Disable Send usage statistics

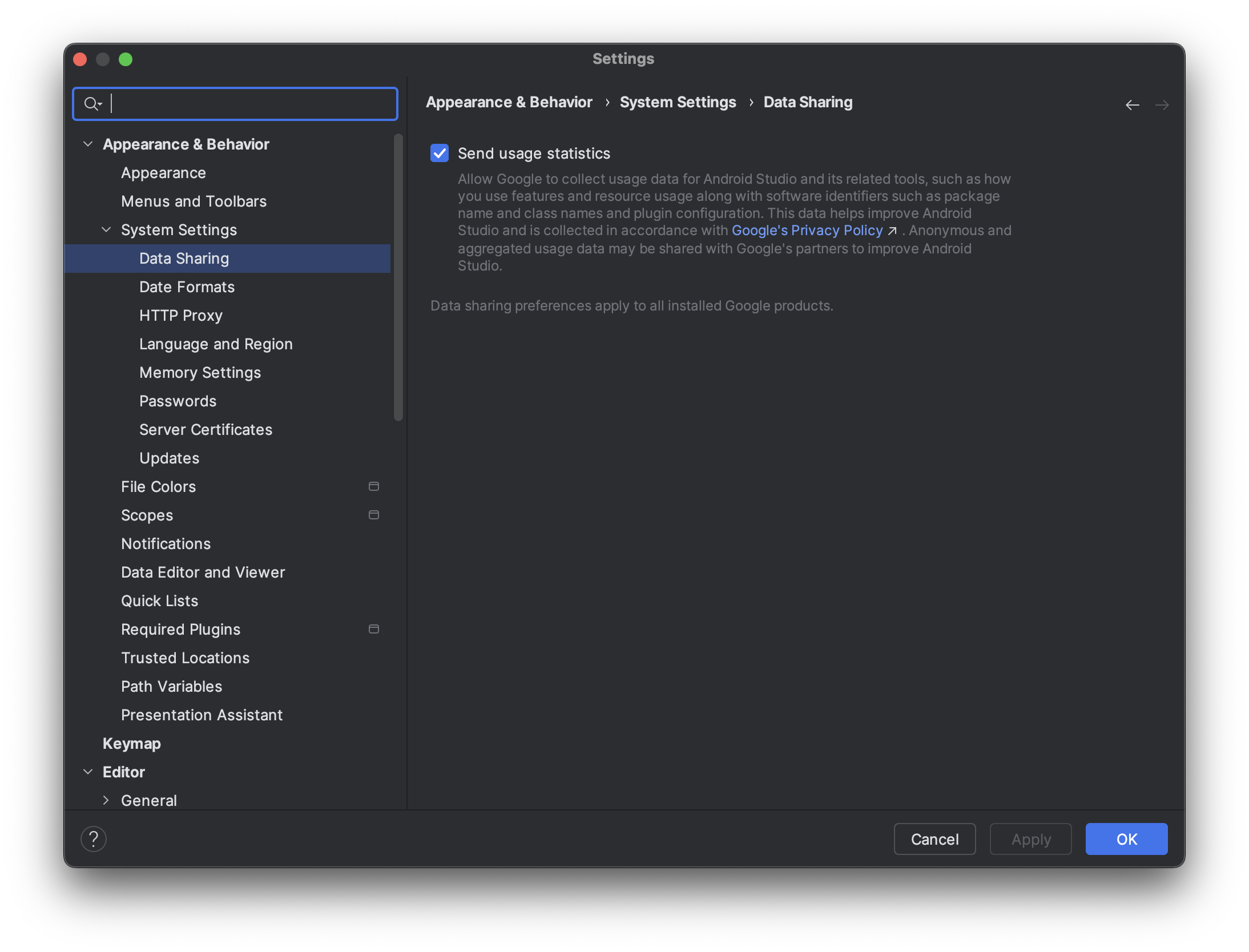[x=439, y=153]
